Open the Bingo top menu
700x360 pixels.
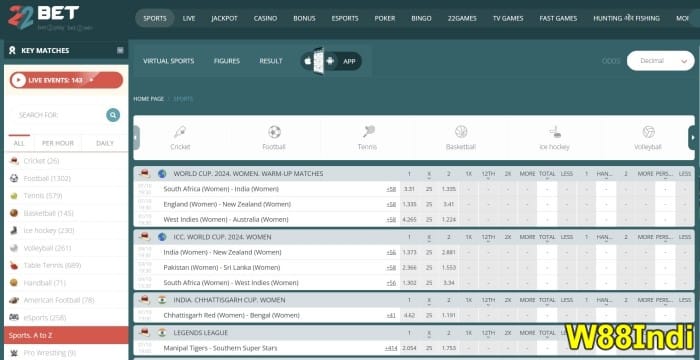(421, 18)
